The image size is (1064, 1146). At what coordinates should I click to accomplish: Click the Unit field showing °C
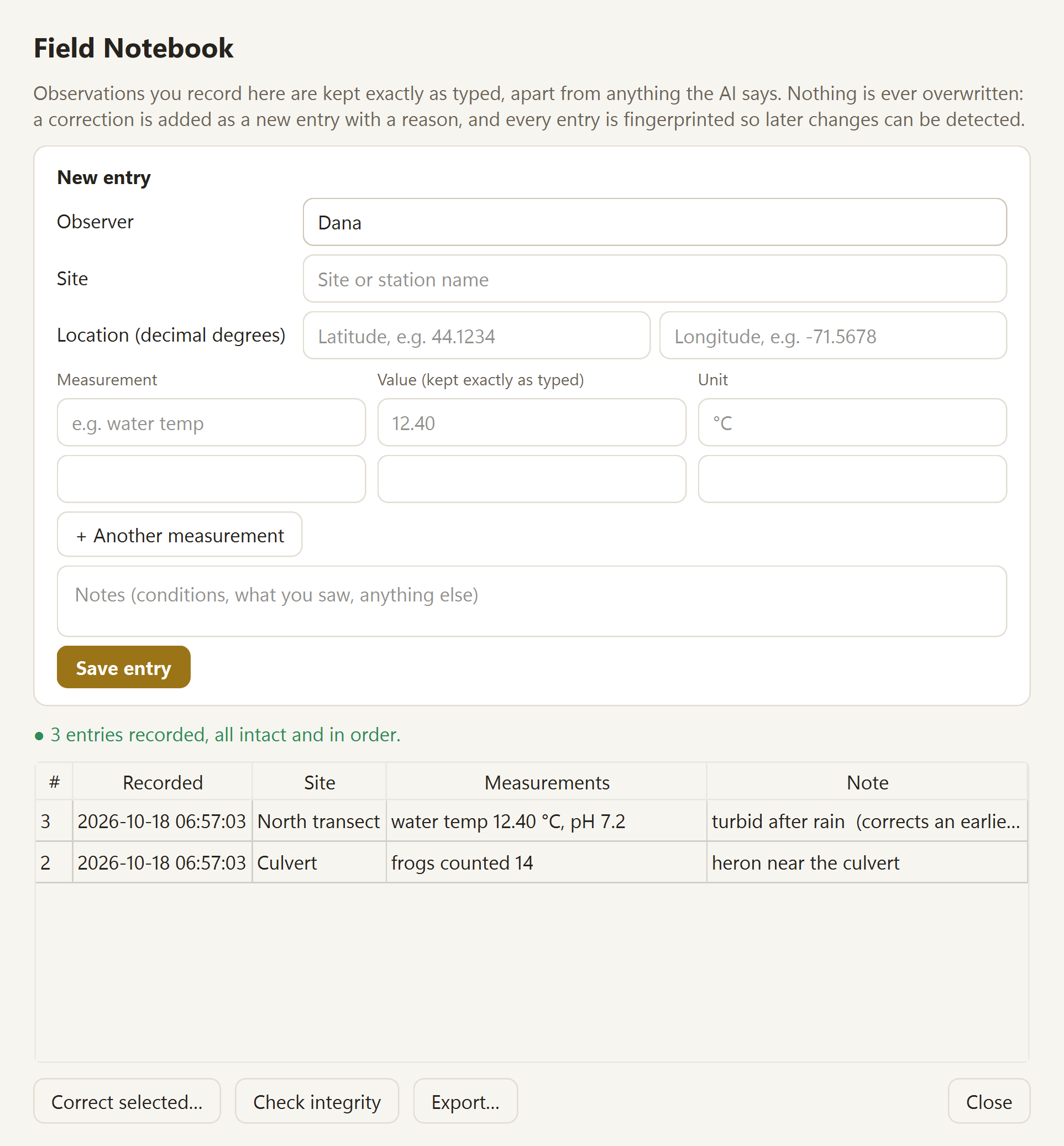click(852, 423)
